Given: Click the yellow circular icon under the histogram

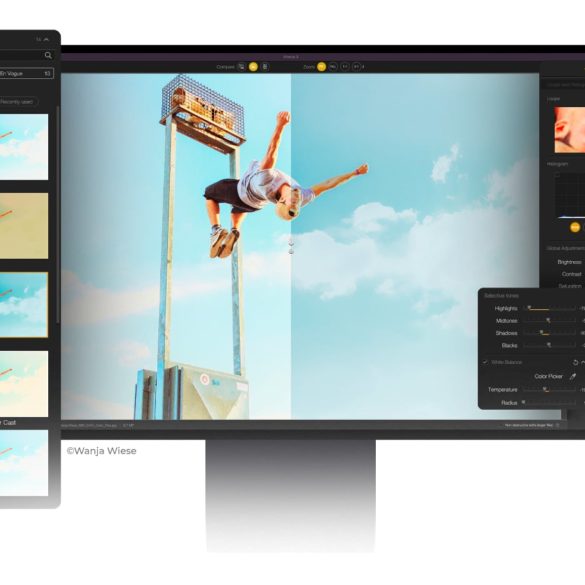Looking at the screenshot, I should pos(575,227).
